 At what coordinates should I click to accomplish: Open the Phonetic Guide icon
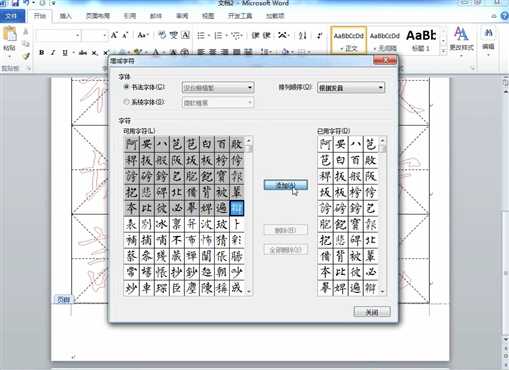(174, 35)
